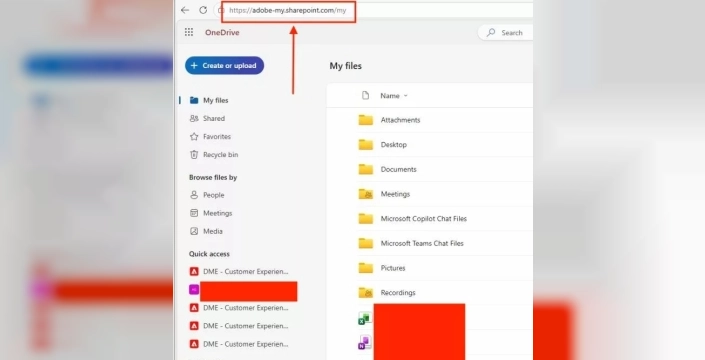705x360 pixels.
Task: Click the file type column header icon
Action: point(365,95)
